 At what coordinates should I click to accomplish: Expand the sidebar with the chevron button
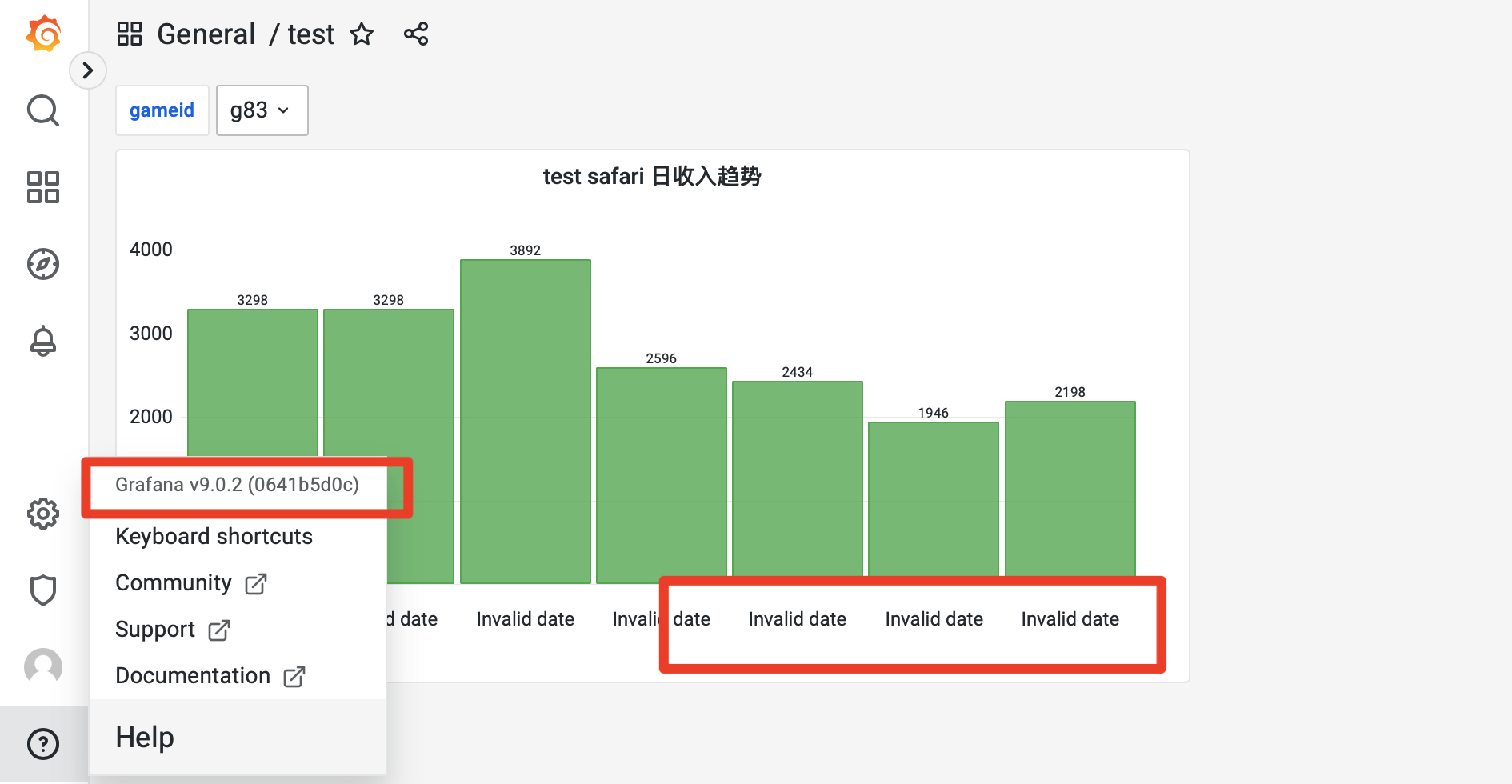pyautogui.click(x=88, y=70)
